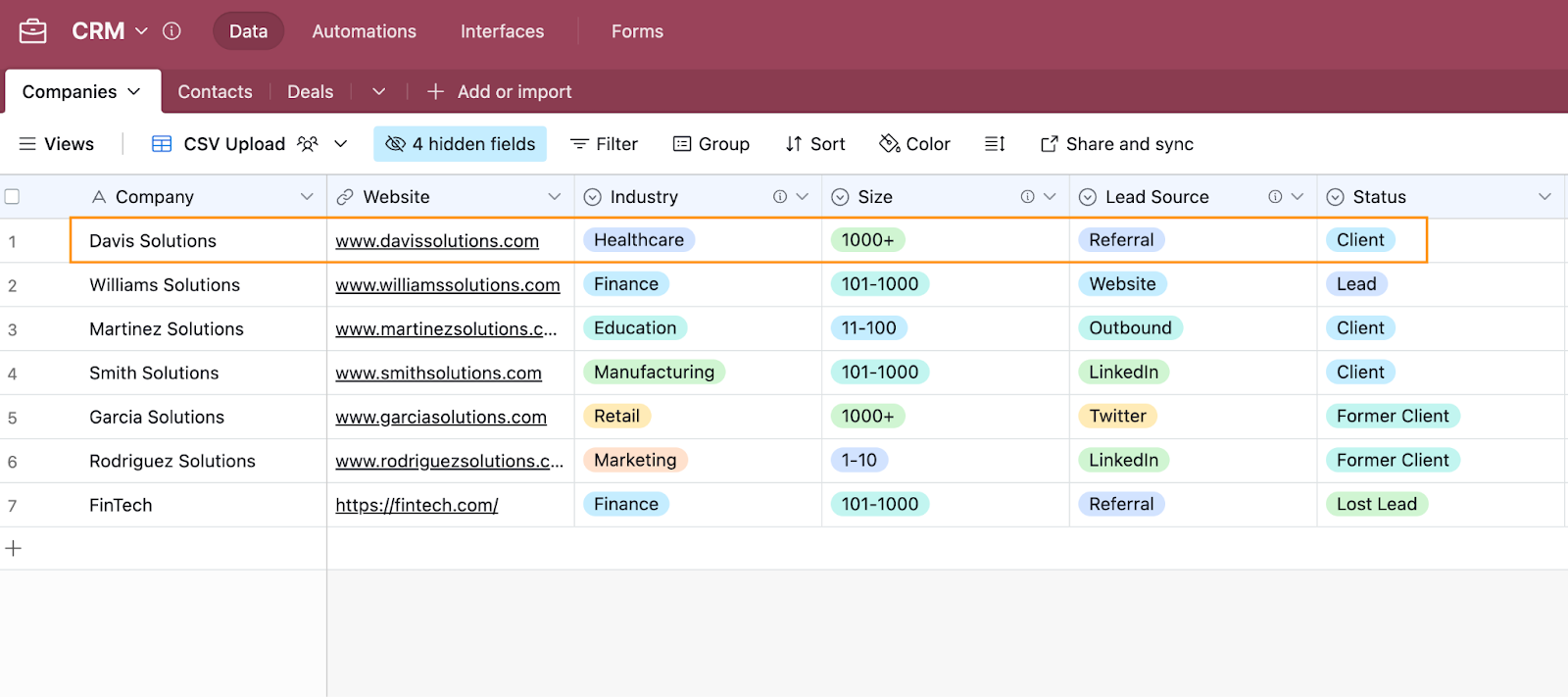Expand the more tables chevron after Deals
This screenshot has width=1568, height=697.
(x=379, y=91)
